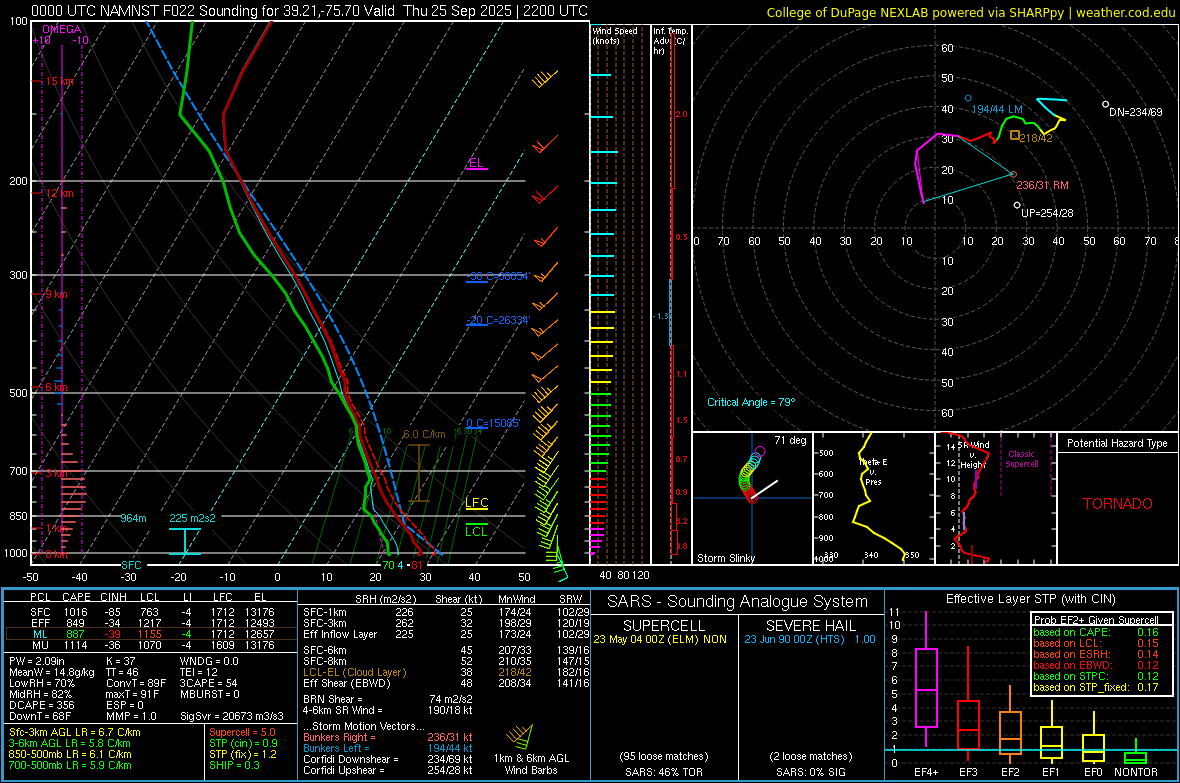The image size is (1180, 783).
Task: Click the orange 'LCL-EL (Cloud Layer)' row
Action: (x=446, y=672)
